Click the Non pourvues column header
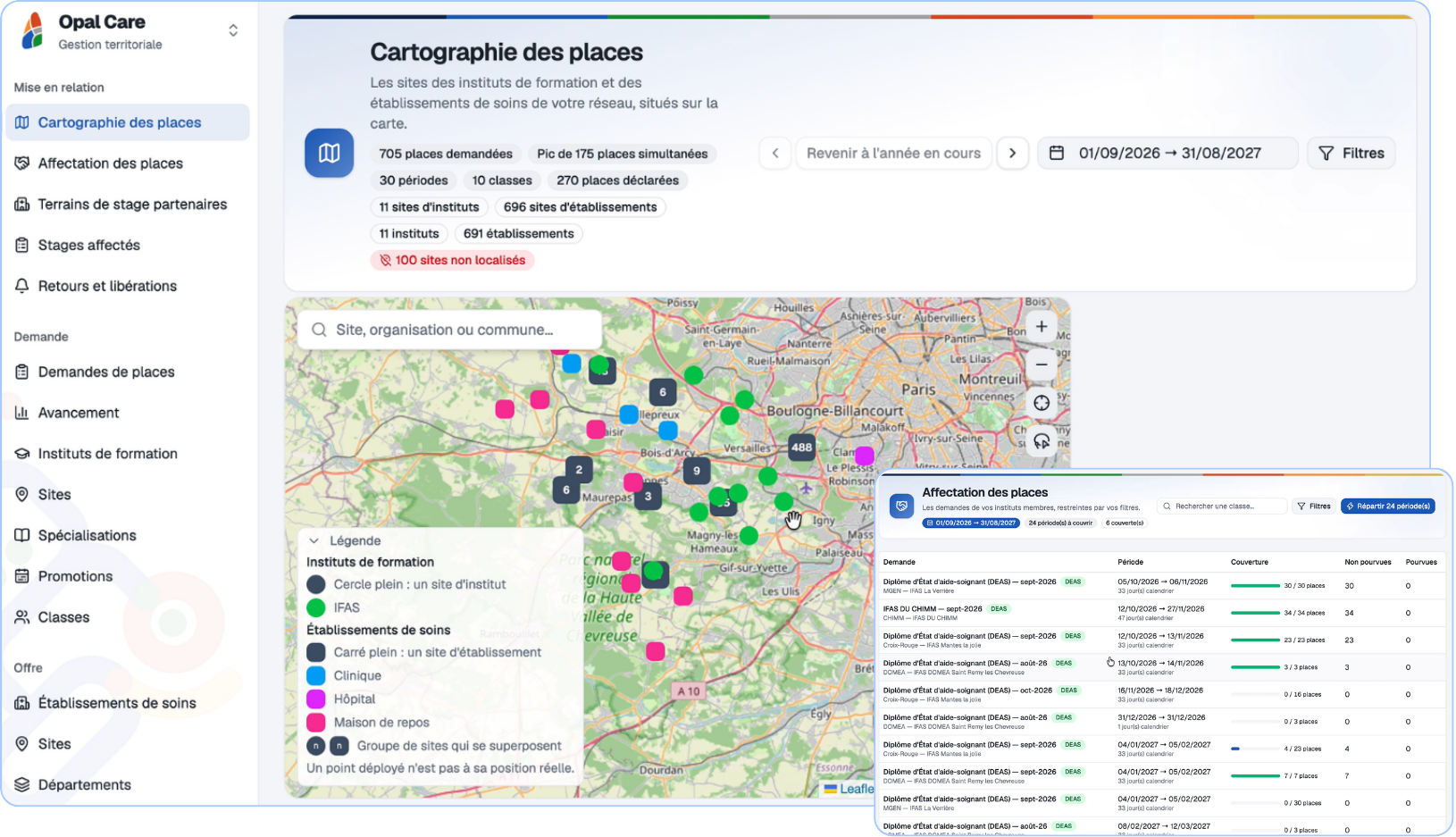This screenshot has height=837, width=1456. coord(1368,562)
